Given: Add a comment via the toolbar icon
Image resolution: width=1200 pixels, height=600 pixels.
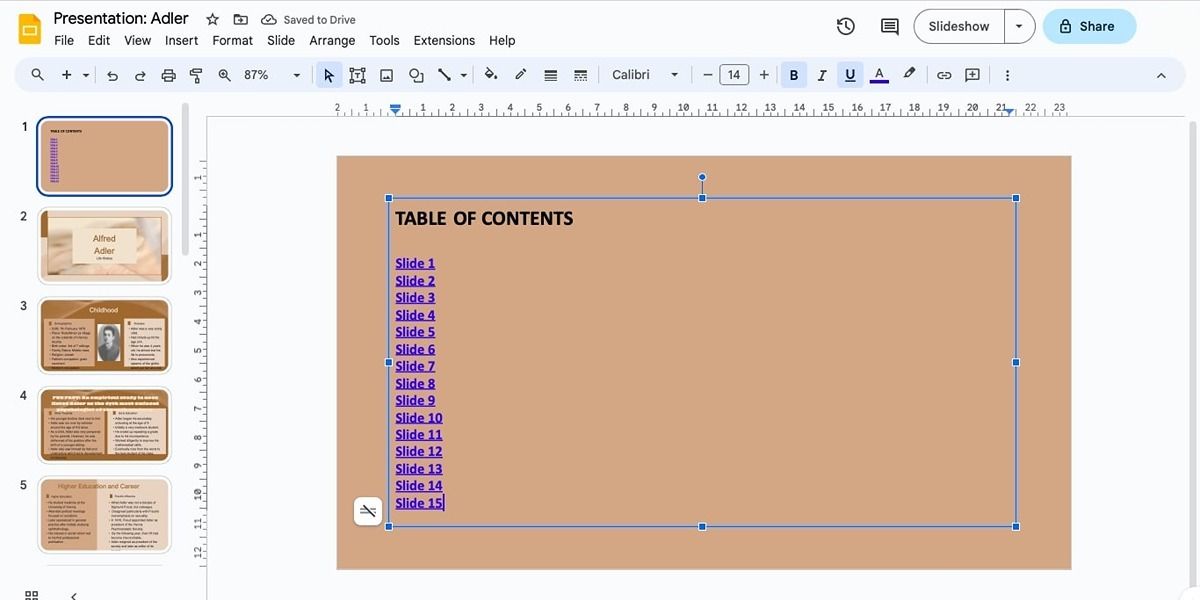Looking at the screenshot, I should click(972, 74).
